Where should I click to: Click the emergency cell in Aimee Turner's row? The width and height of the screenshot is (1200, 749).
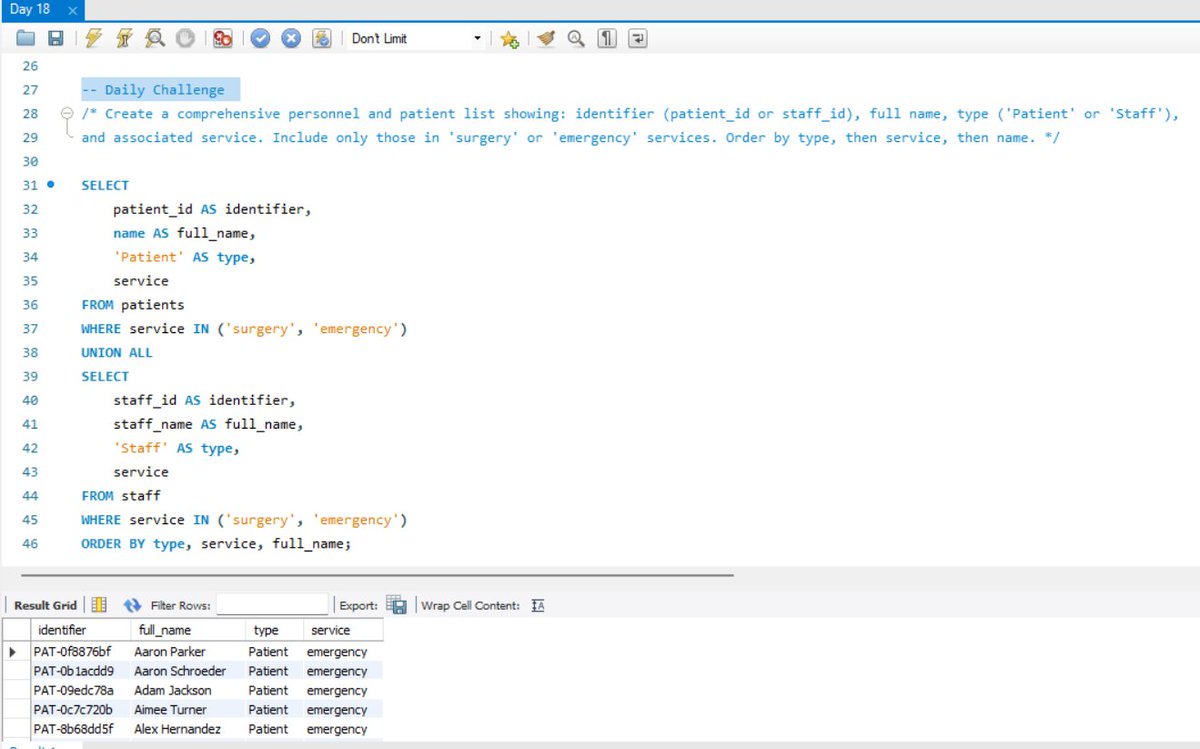coord(343,710)
